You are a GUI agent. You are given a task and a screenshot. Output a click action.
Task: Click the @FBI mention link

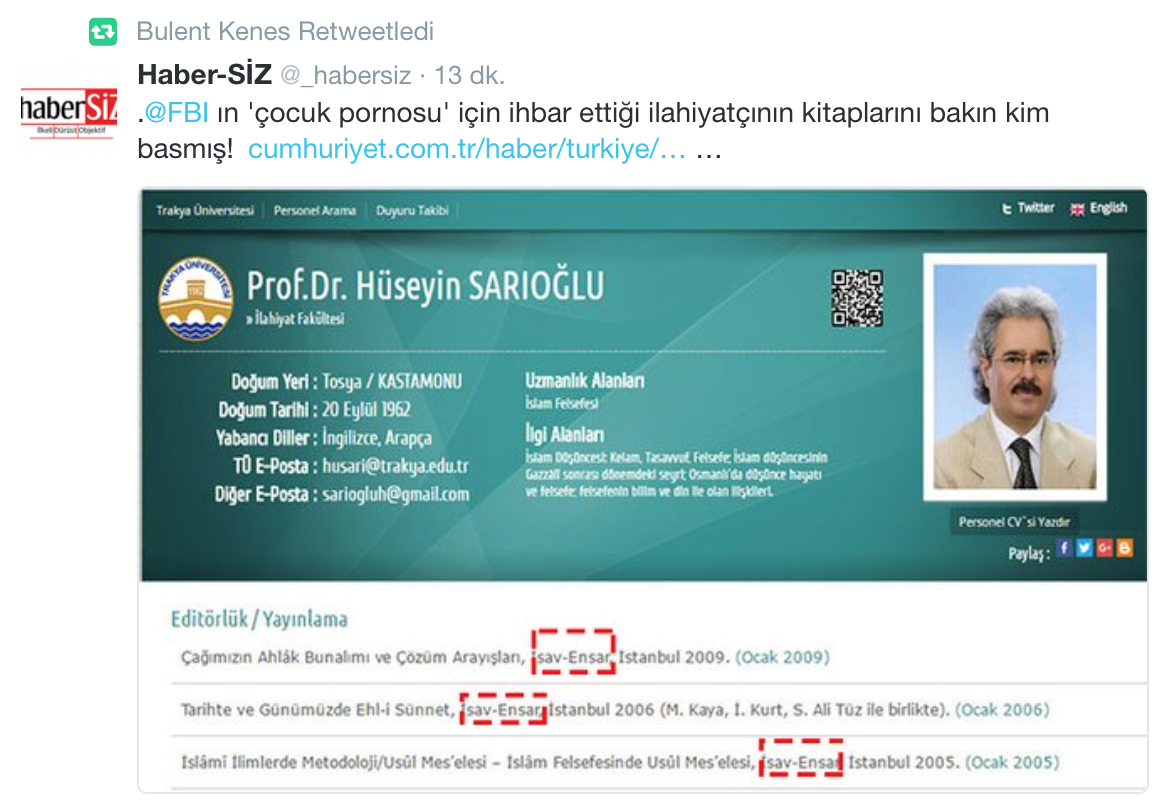click(176, 113)
